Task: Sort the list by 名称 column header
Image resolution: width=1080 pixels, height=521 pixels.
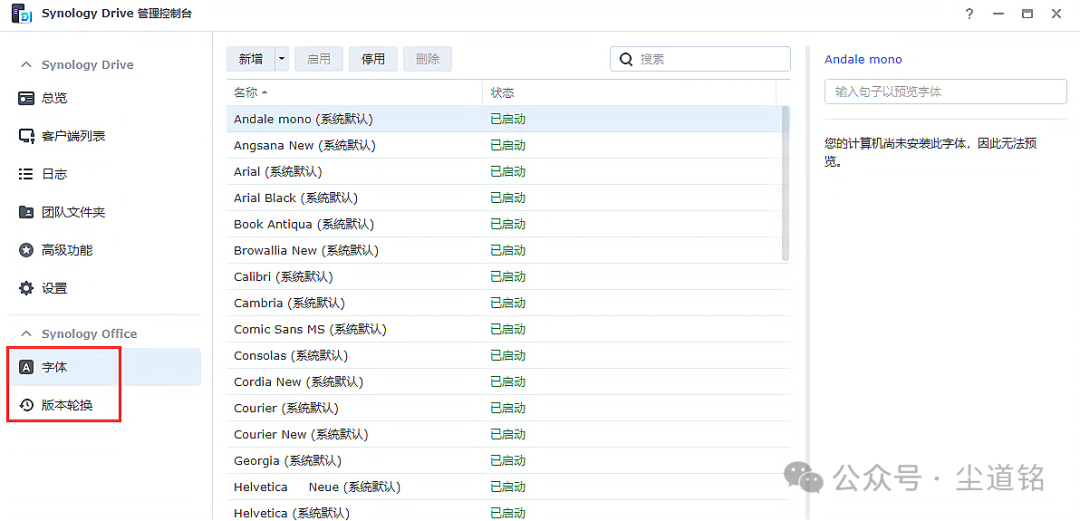Action: (245, 93)
